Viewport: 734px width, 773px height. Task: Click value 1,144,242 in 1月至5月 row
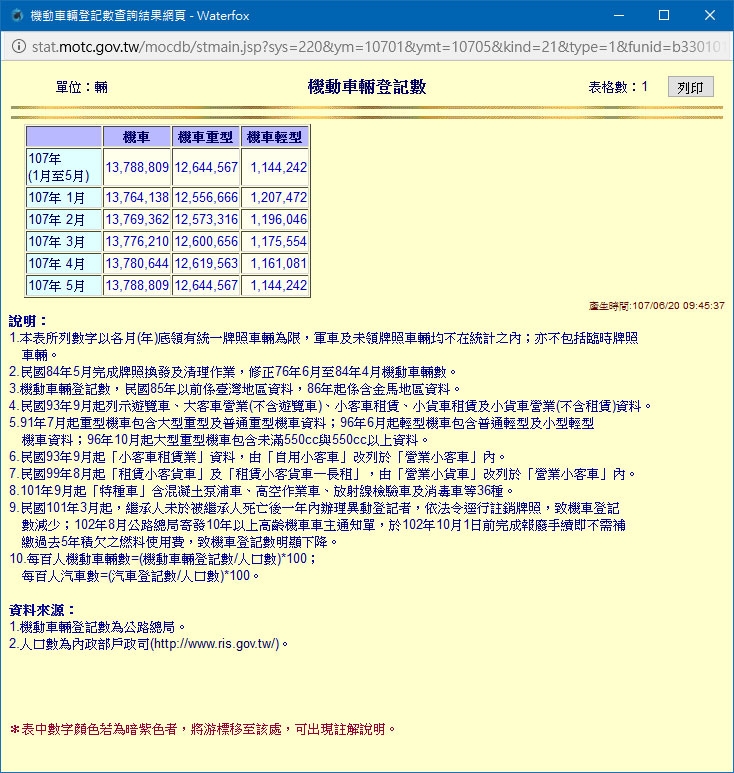tap(279, 168)
